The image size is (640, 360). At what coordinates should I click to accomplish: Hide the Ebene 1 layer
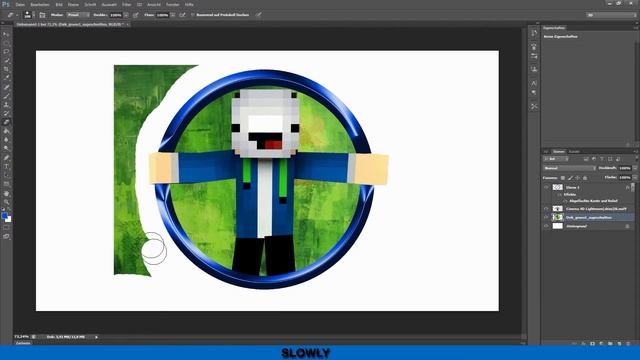[546, 187]
